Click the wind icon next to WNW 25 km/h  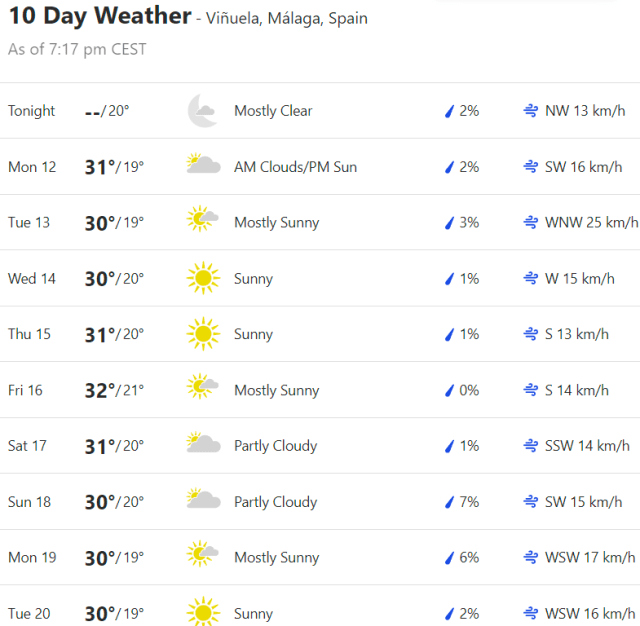click(531, 222)
